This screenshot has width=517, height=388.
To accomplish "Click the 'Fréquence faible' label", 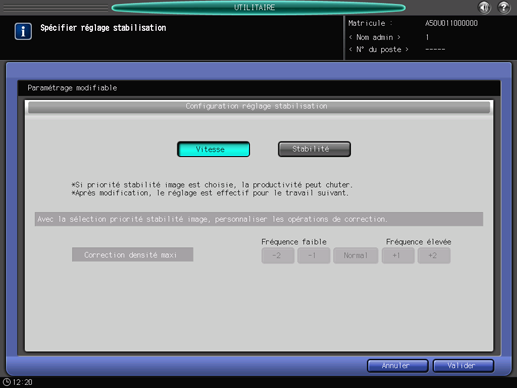I will click(x=294, y=242).
